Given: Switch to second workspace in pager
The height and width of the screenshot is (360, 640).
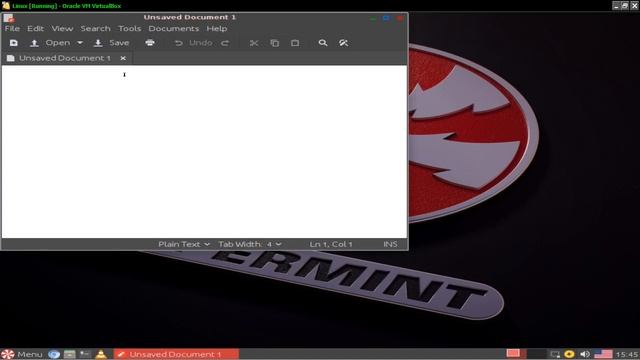Looking at the screenshot, I should click(536, 353).
